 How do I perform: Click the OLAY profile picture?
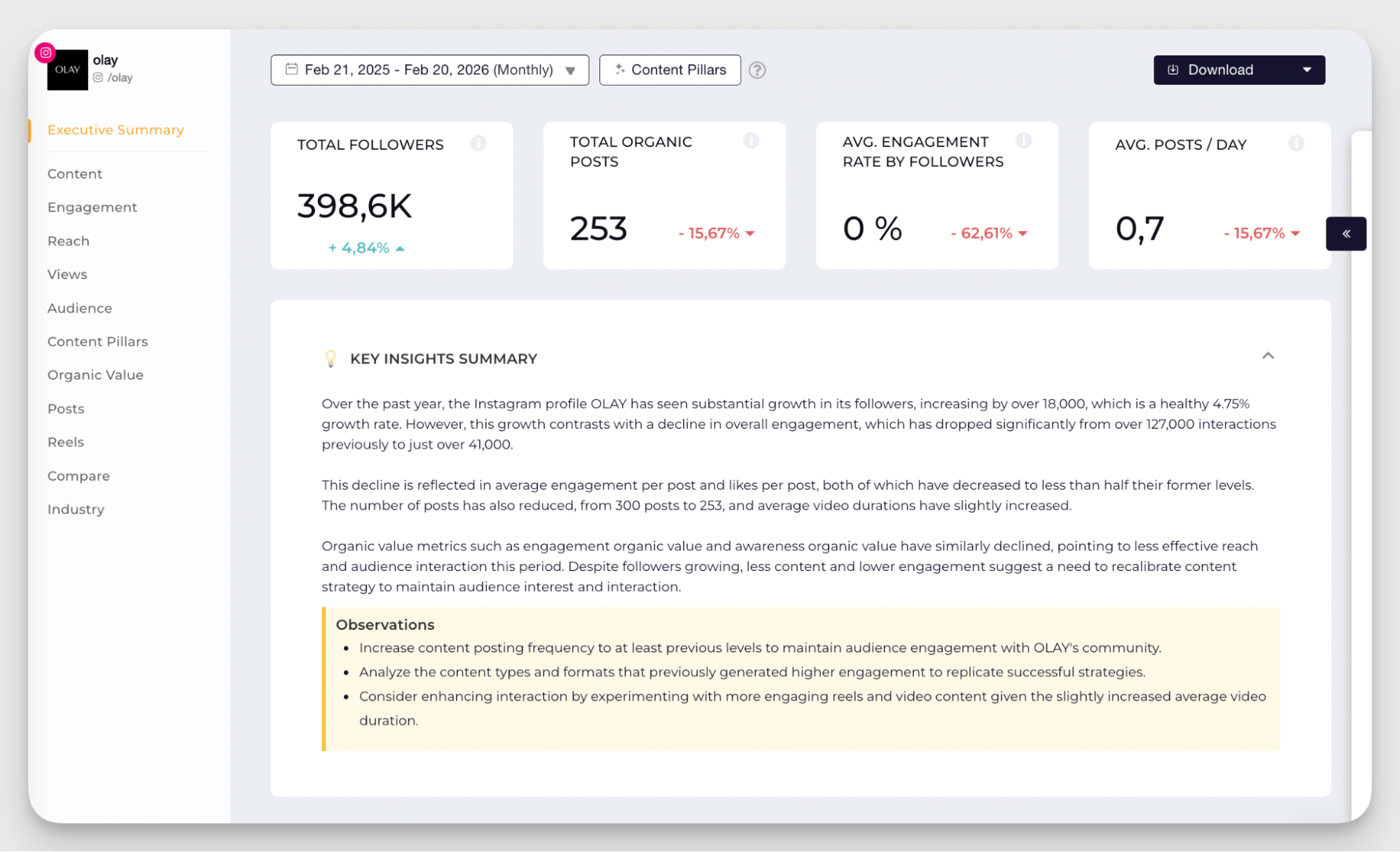click(x=67, y=70)
